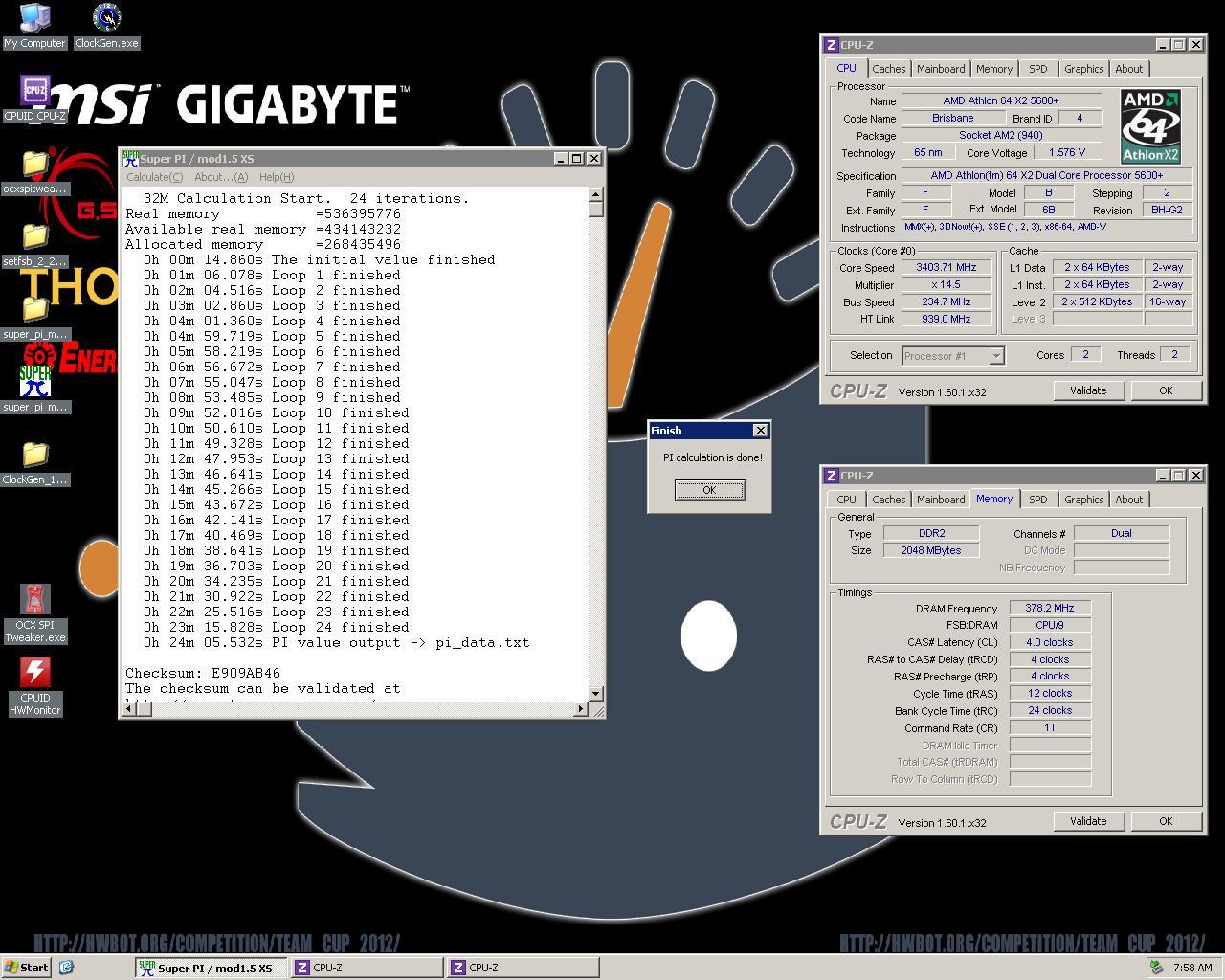1225x980 pixels.
Task: Click OK in the top CPU-Z window
Action: [1166, 390]
